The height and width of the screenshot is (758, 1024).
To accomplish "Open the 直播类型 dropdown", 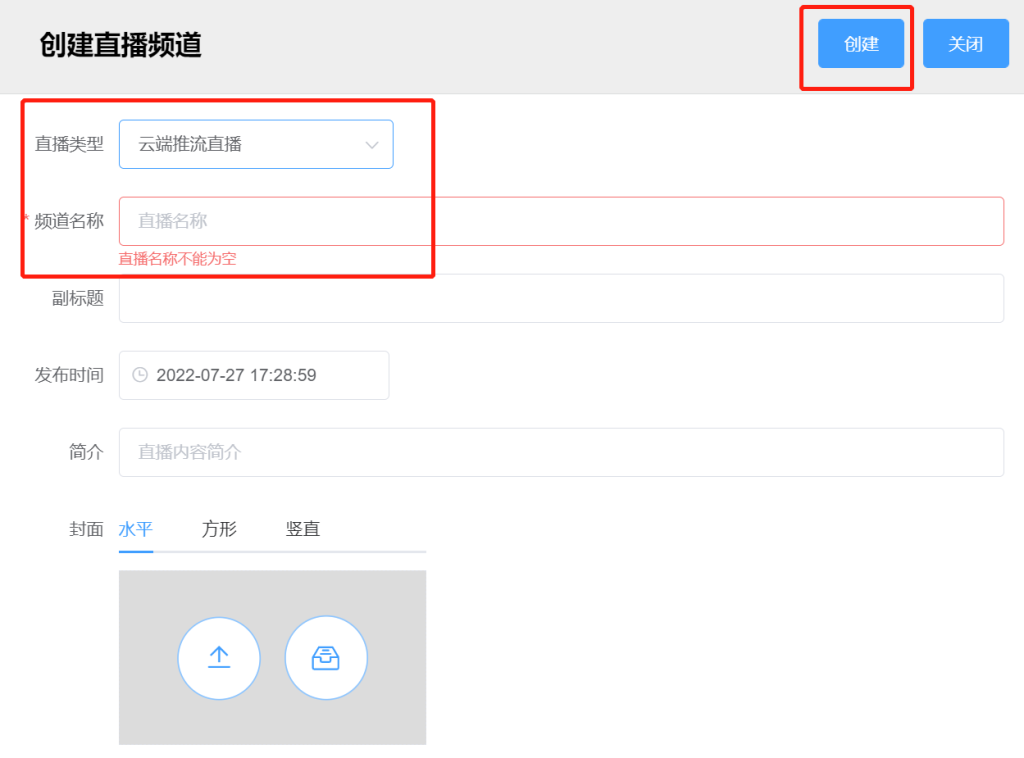I will tap(256, 144).
